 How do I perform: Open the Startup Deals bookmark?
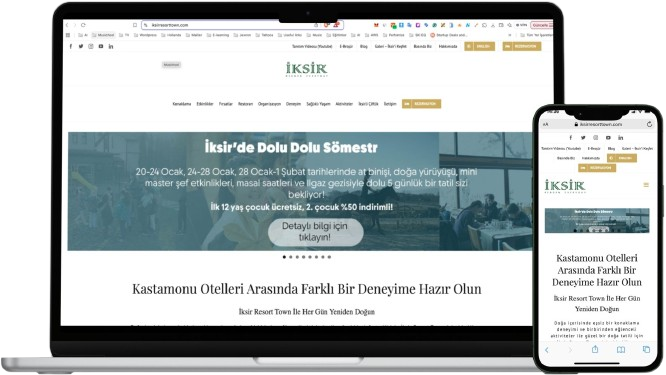pos(449,35)
